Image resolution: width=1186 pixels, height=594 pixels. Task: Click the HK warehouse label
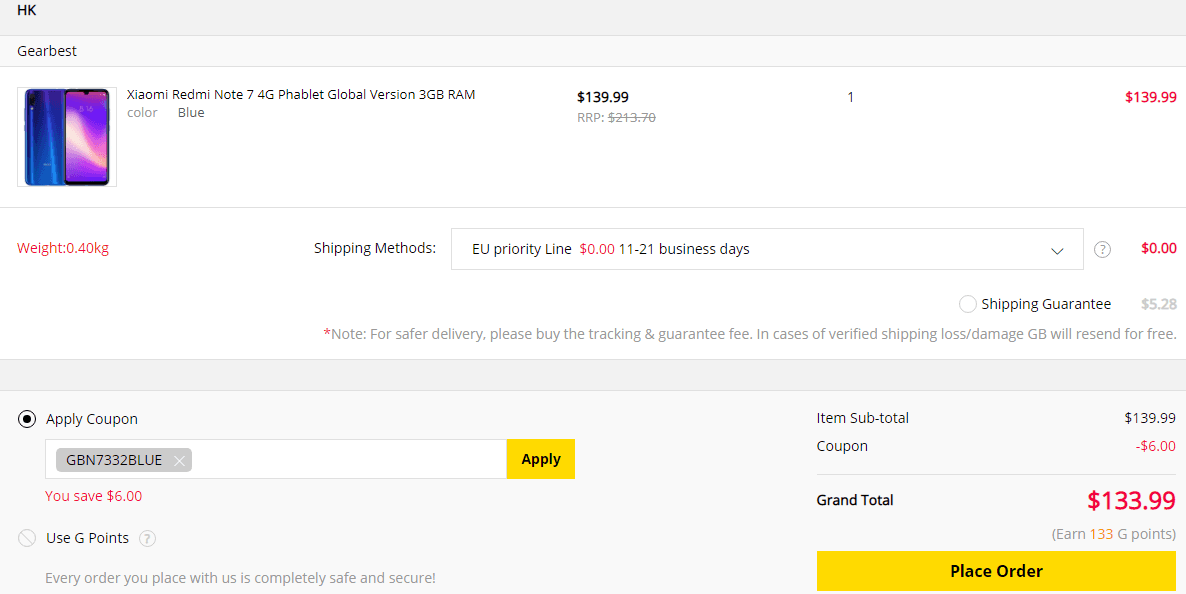(26, 11)
